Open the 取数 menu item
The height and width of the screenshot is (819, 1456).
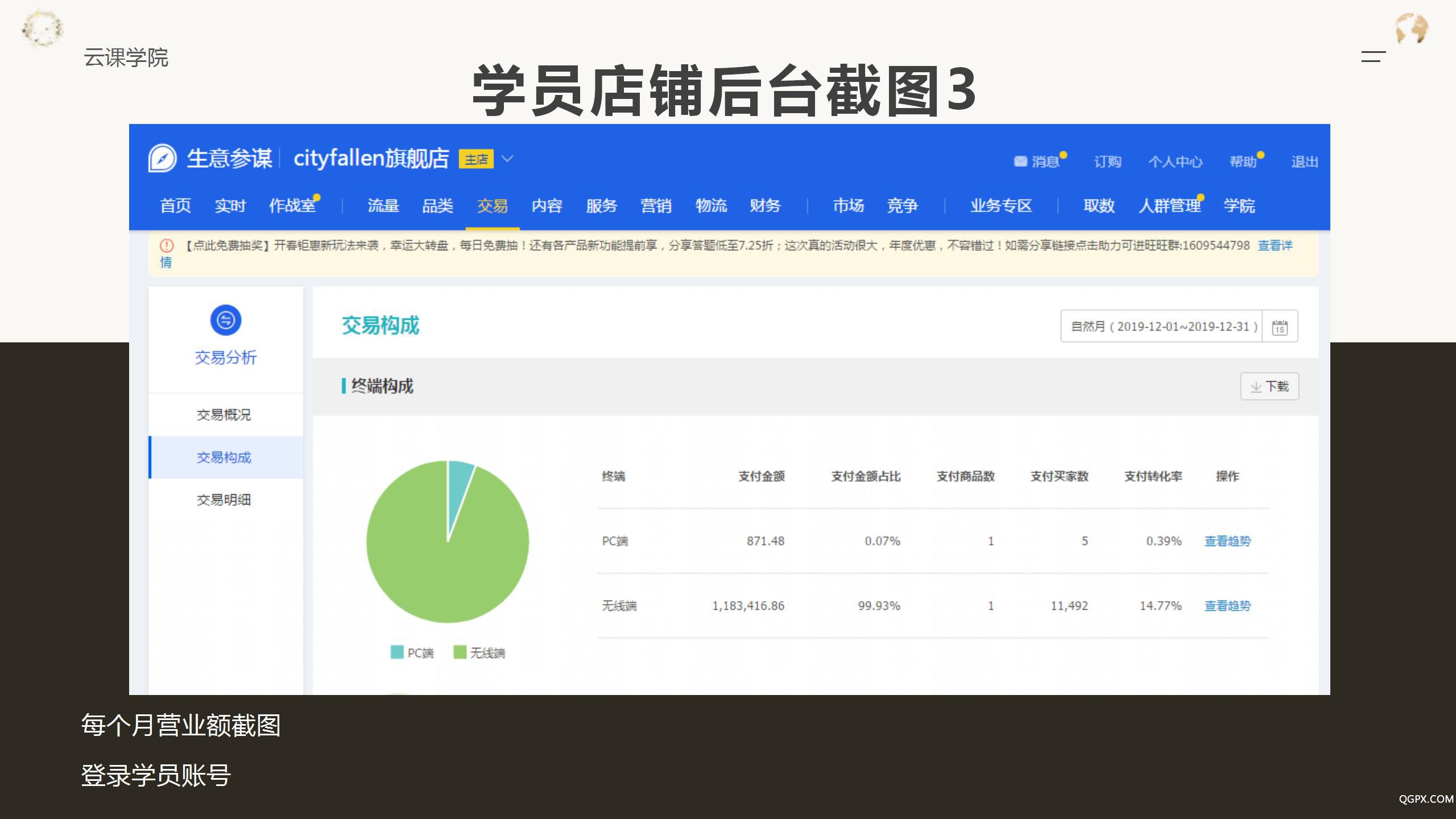tap(1099, 205)
